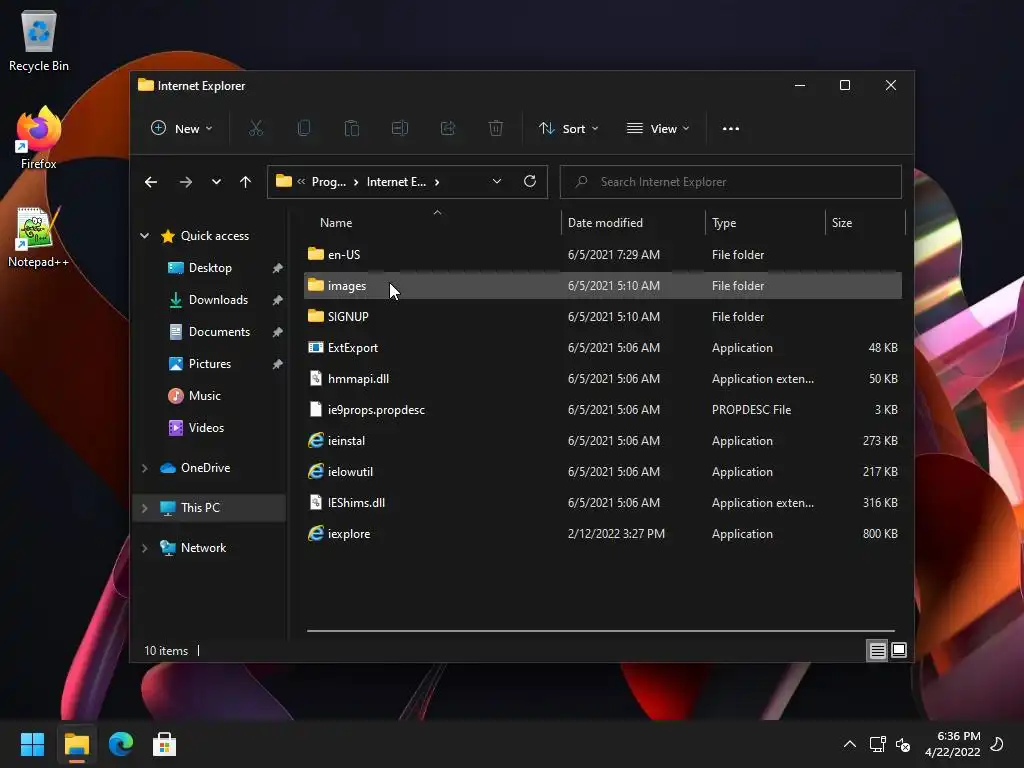Open the Windows Start menu

pos(33,744)
